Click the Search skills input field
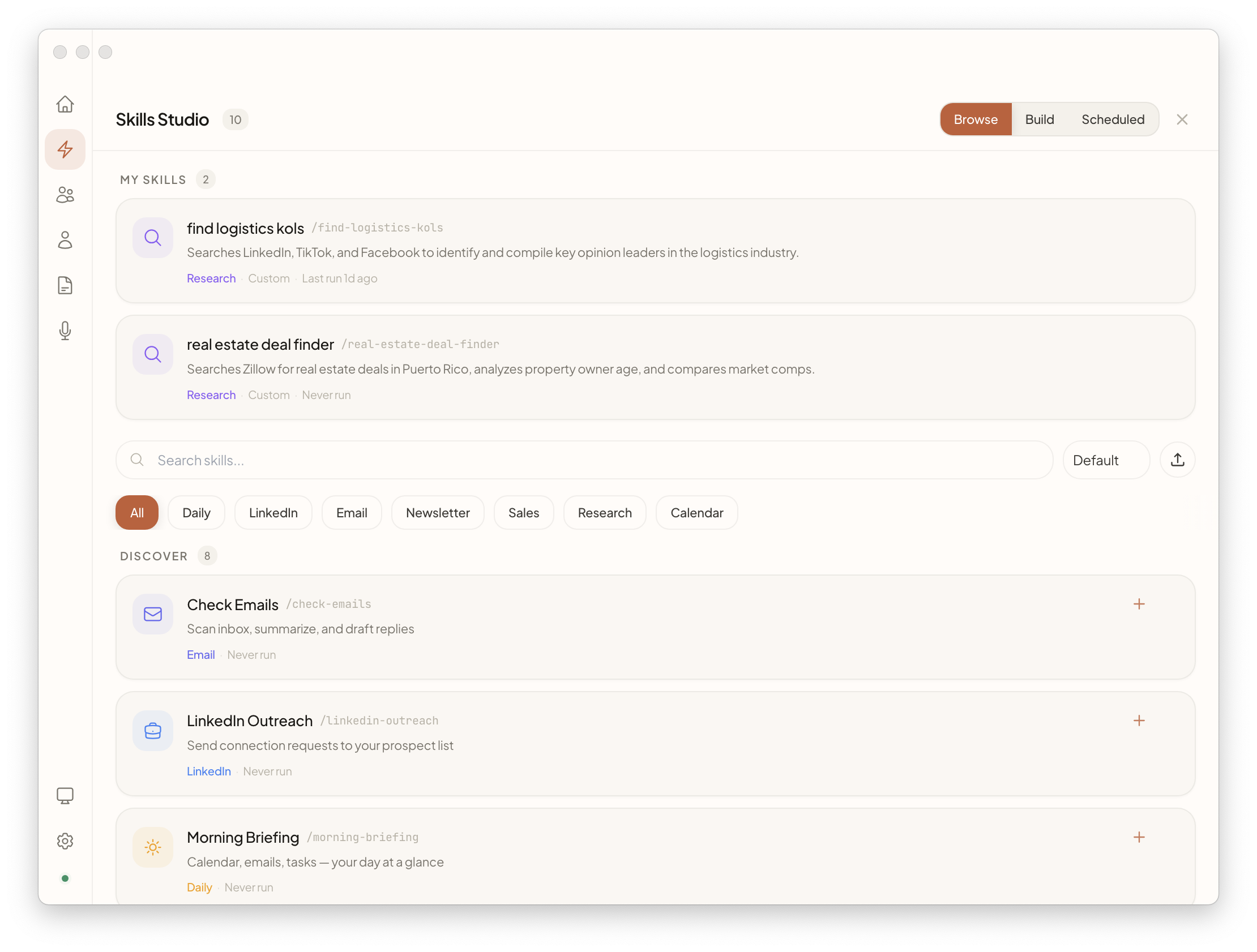 pyautogui.click(x=584, y=460)
